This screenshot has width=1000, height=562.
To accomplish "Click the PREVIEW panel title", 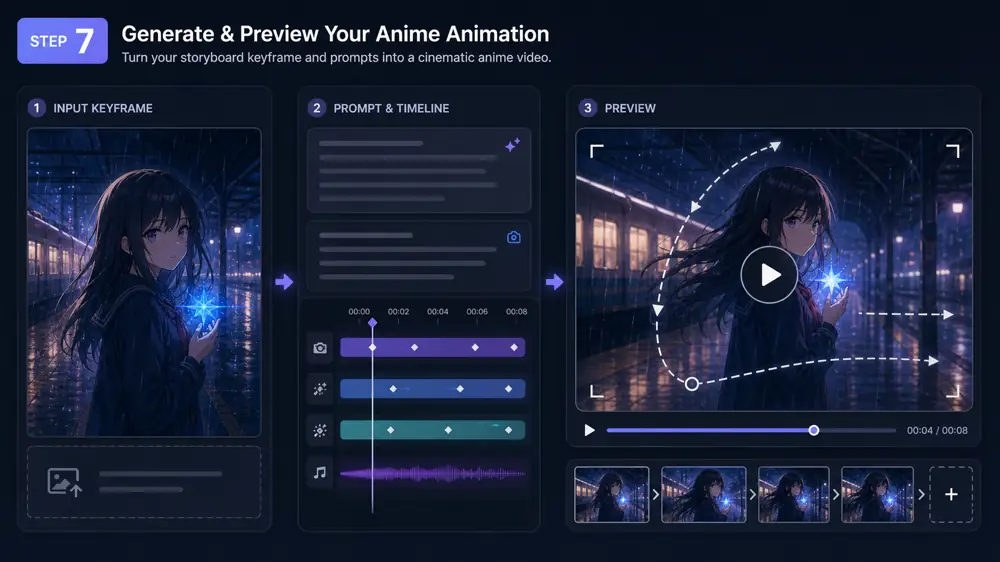I will (x=630, y=108).
